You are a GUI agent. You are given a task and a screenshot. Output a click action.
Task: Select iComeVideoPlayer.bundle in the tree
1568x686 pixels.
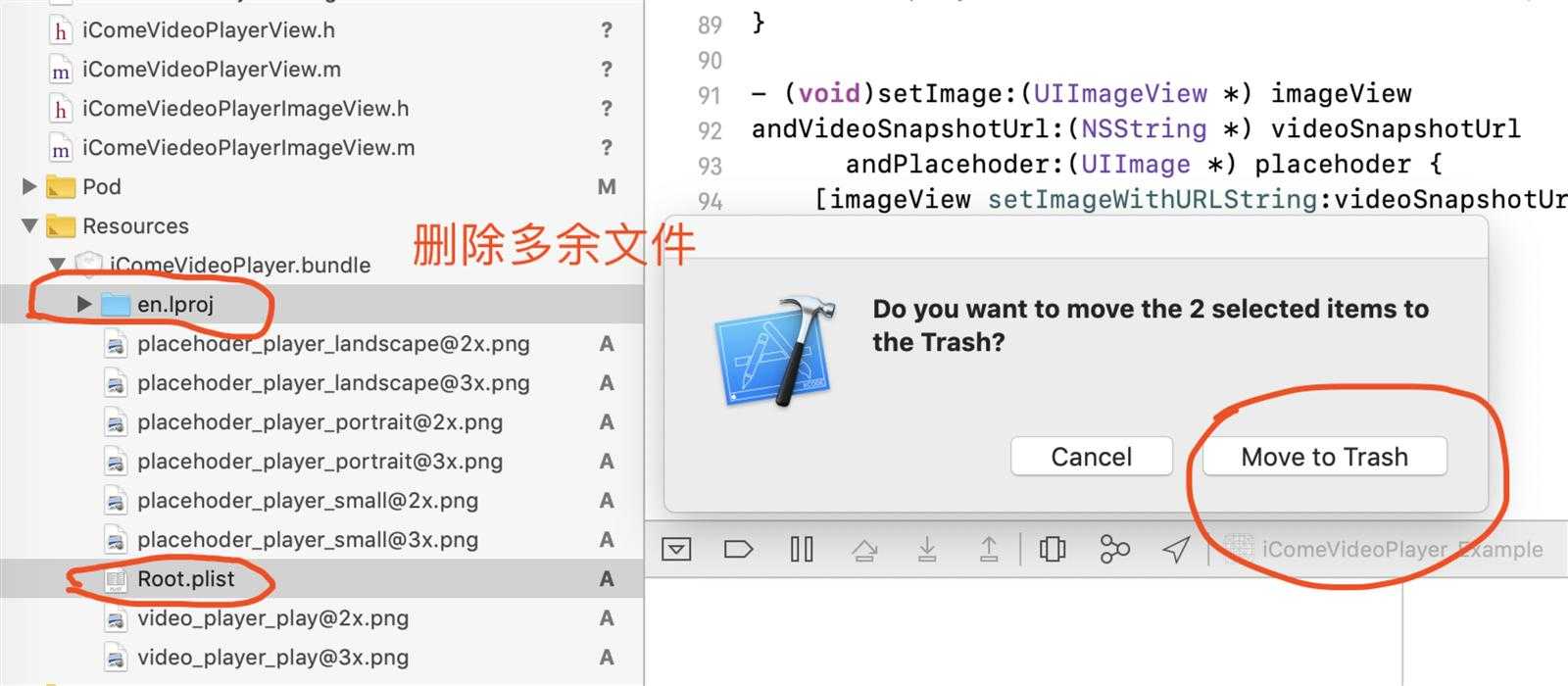pos(240,266)
